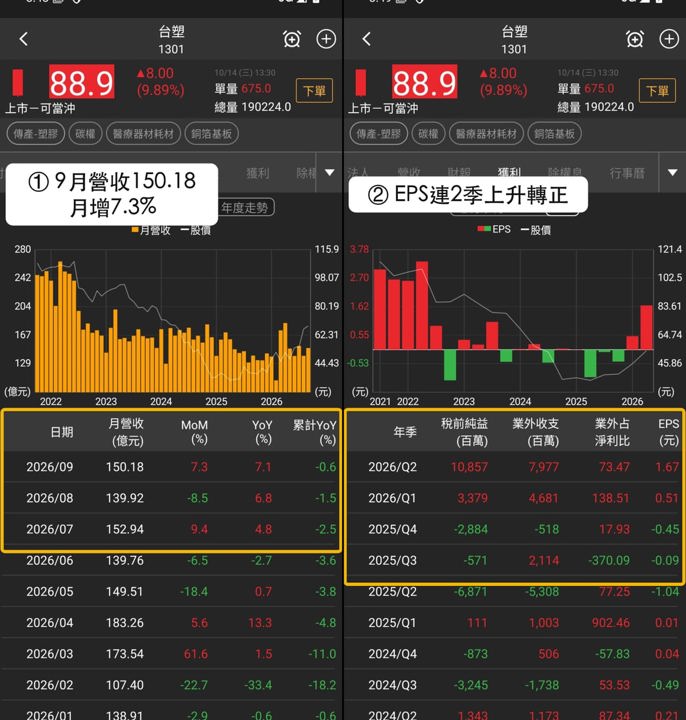686x720 pixels.
Task: Open the 法人 tab in right panel
Action: tap(358, 172)
